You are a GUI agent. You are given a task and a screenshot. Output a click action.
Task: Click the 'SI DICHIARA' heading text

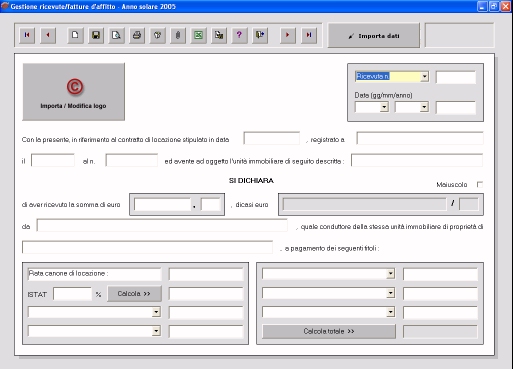click(251, 181)
